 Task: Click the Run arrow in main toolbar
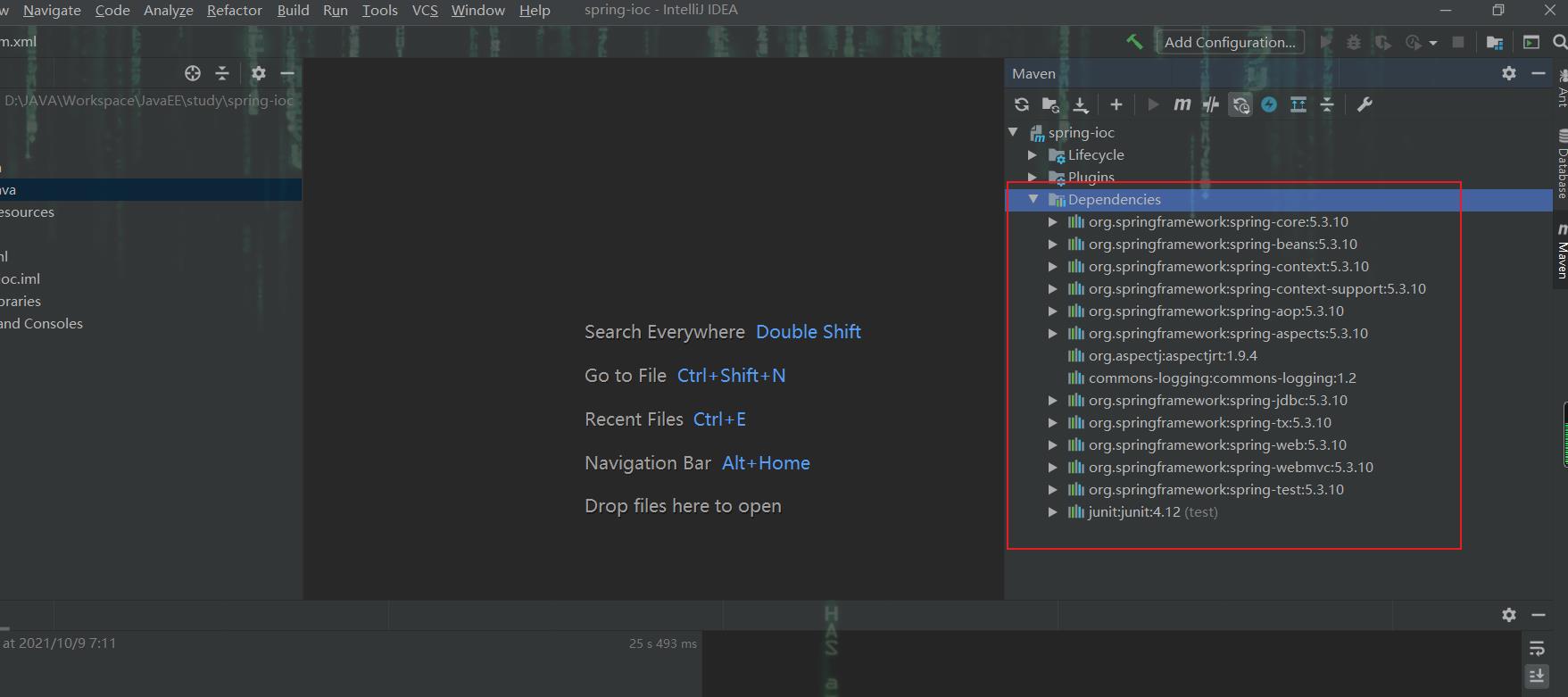tap(1325, 42)
